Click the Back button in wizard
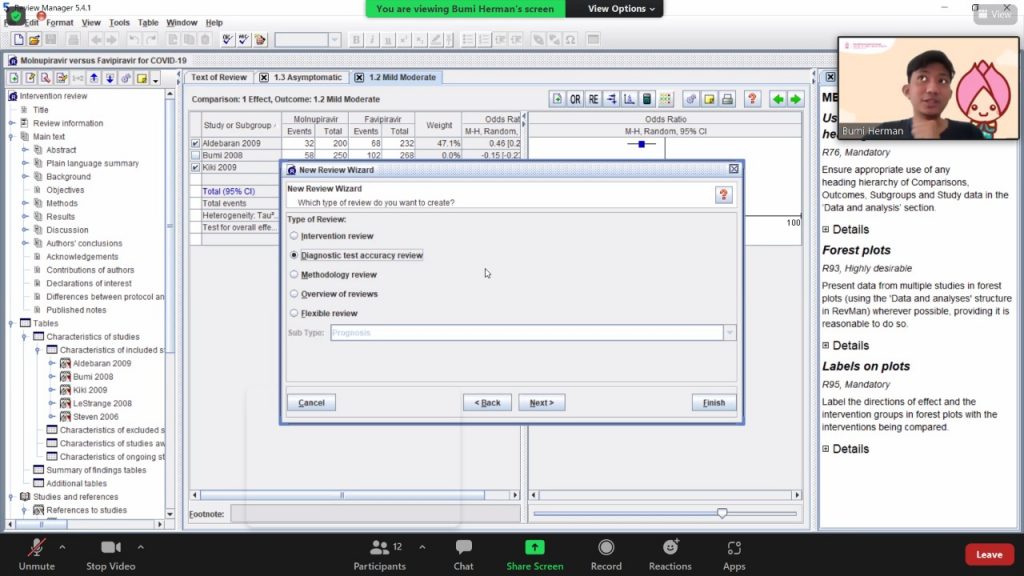The image size is (1024, 576). click(x=487, y=403)
